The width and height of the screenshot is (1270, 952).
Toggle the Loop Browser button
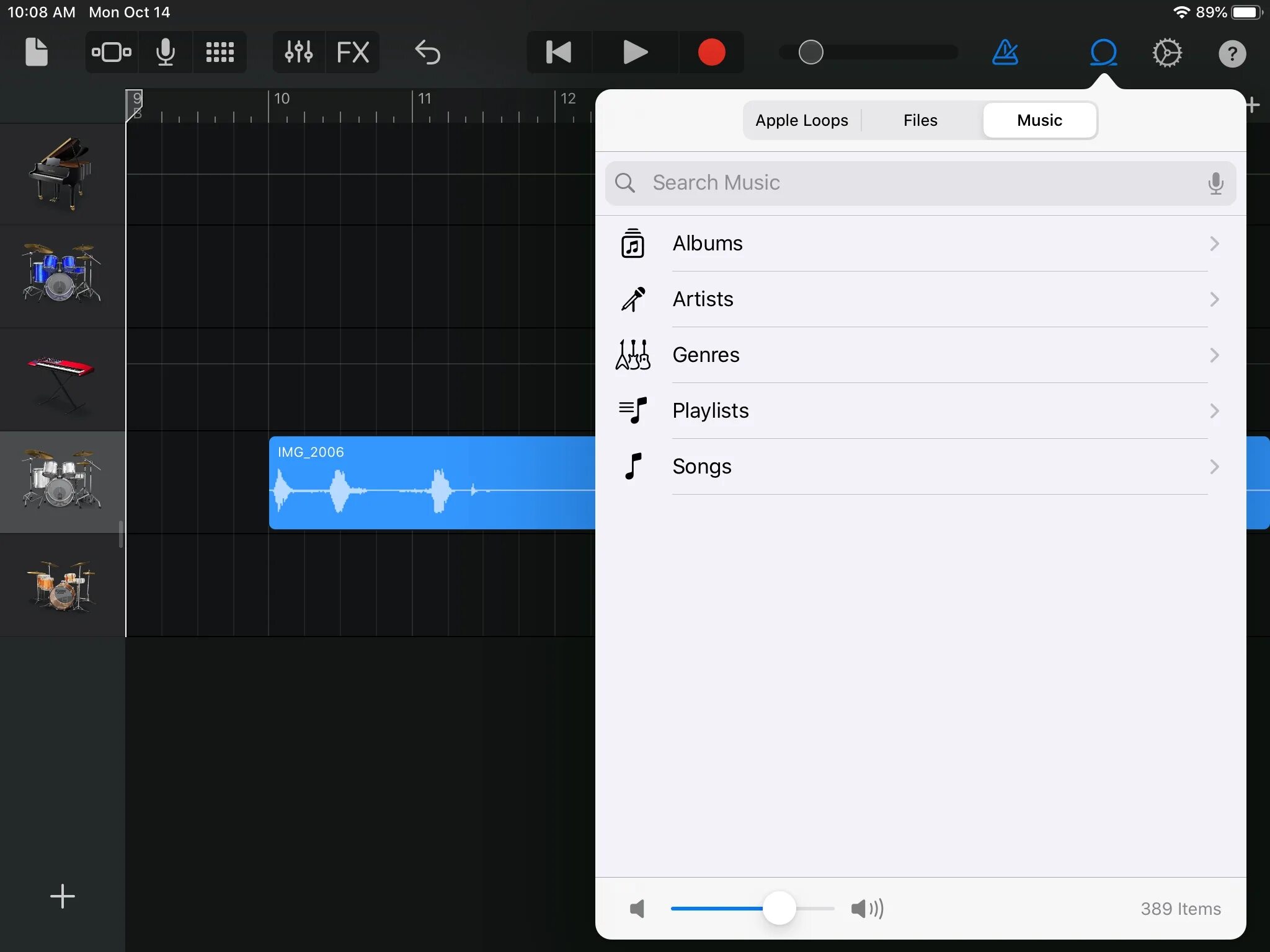1103,53
